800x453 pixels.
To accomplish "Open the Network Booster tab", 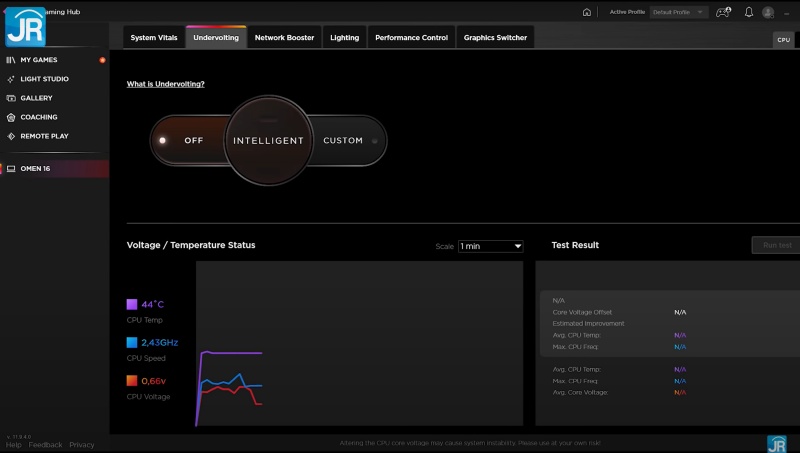I will tap(284, 38).
